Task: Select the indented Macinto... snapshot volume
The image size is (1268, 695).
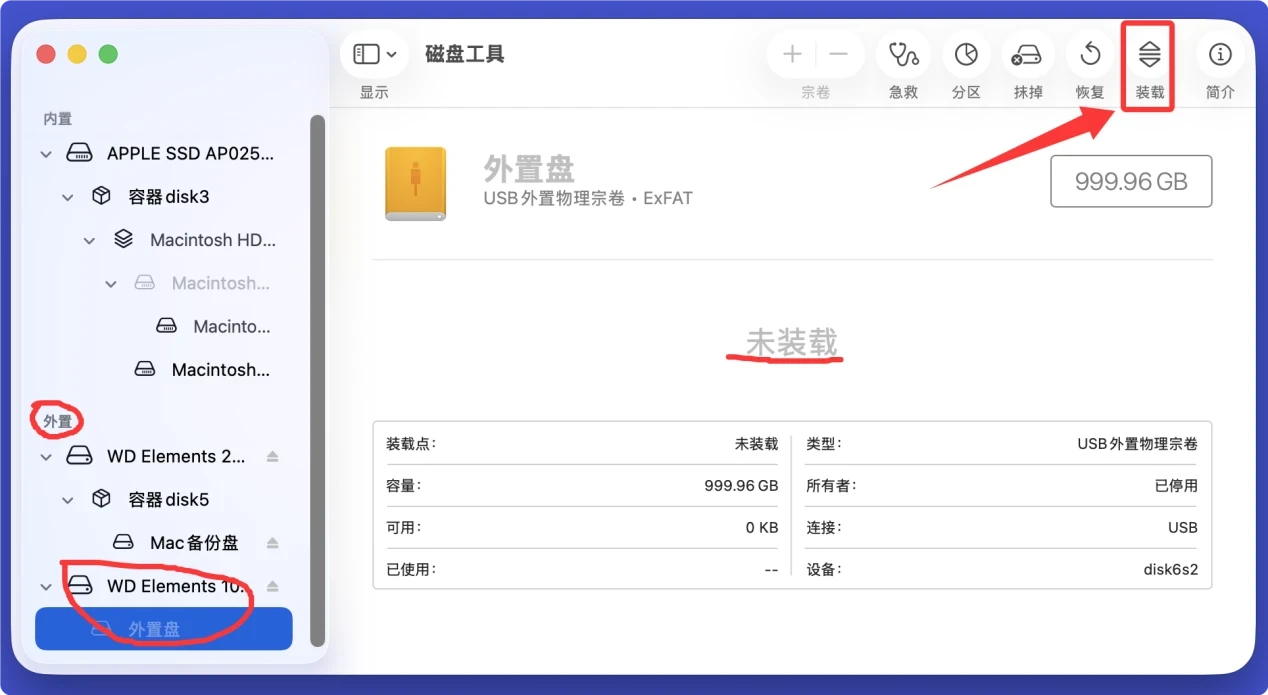Action: coord(164,326)
